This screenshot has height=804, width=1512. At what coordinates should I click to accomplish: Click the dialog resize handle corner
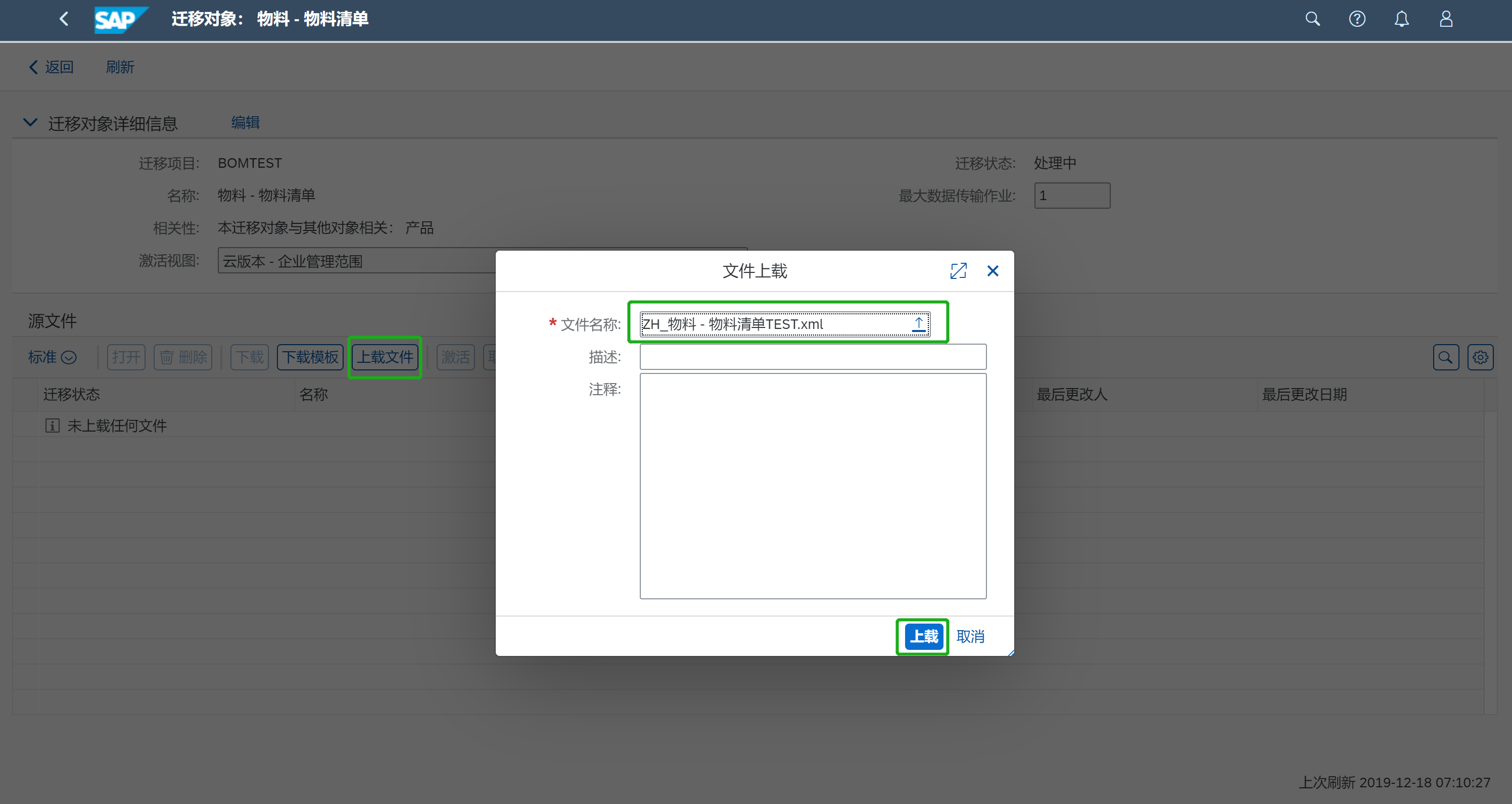pyautogui.click(x=1010, y=652)
